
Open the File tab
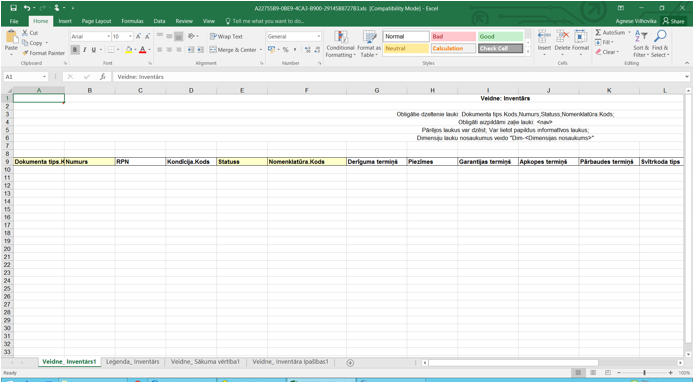click(14, 21)
